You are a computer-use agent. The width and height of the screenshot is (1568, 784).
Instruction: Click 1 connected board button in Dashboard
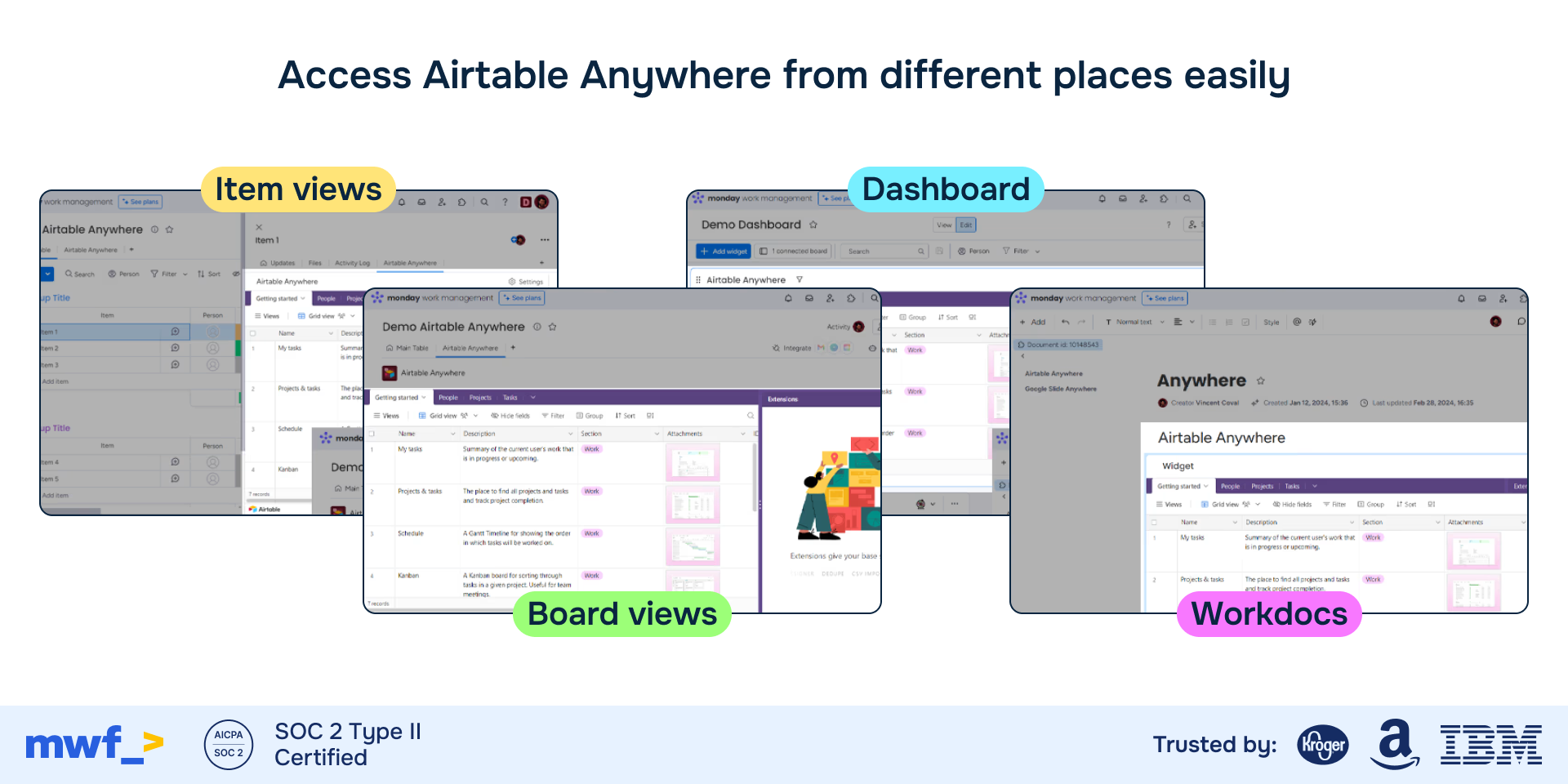click(794, 252)
